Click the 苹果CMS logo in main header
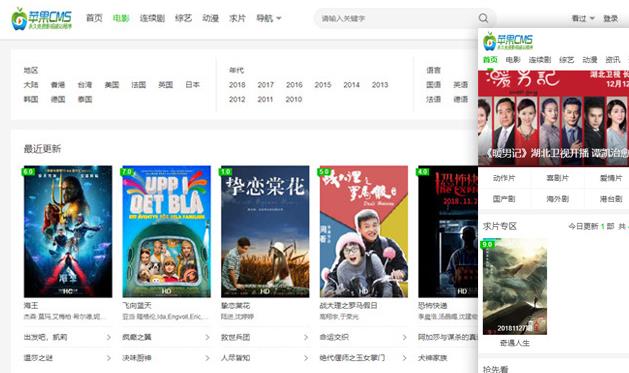The image size is (629, 373). pos(42,19)
